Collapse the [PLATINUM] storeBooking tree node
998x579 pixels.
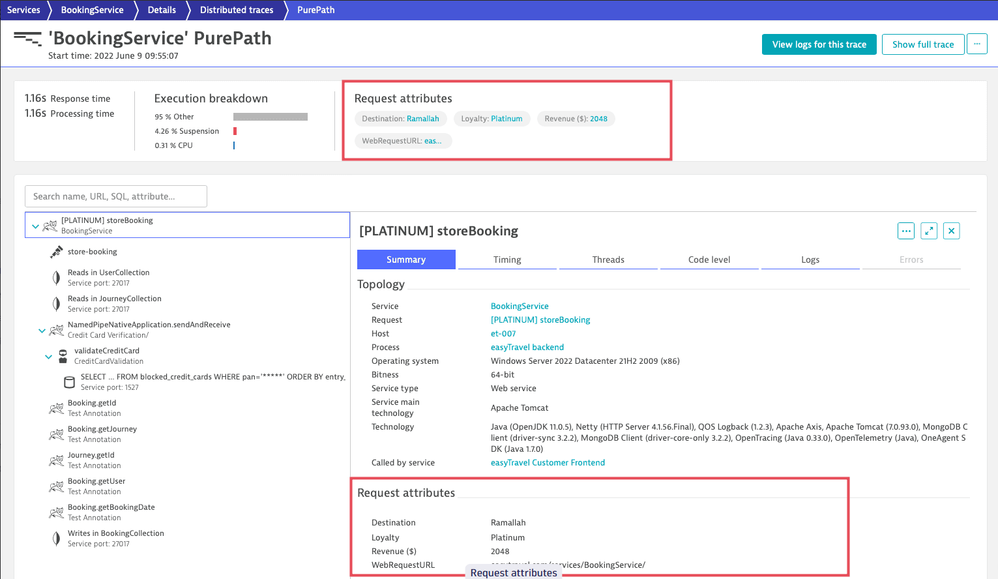pos(36,226)
